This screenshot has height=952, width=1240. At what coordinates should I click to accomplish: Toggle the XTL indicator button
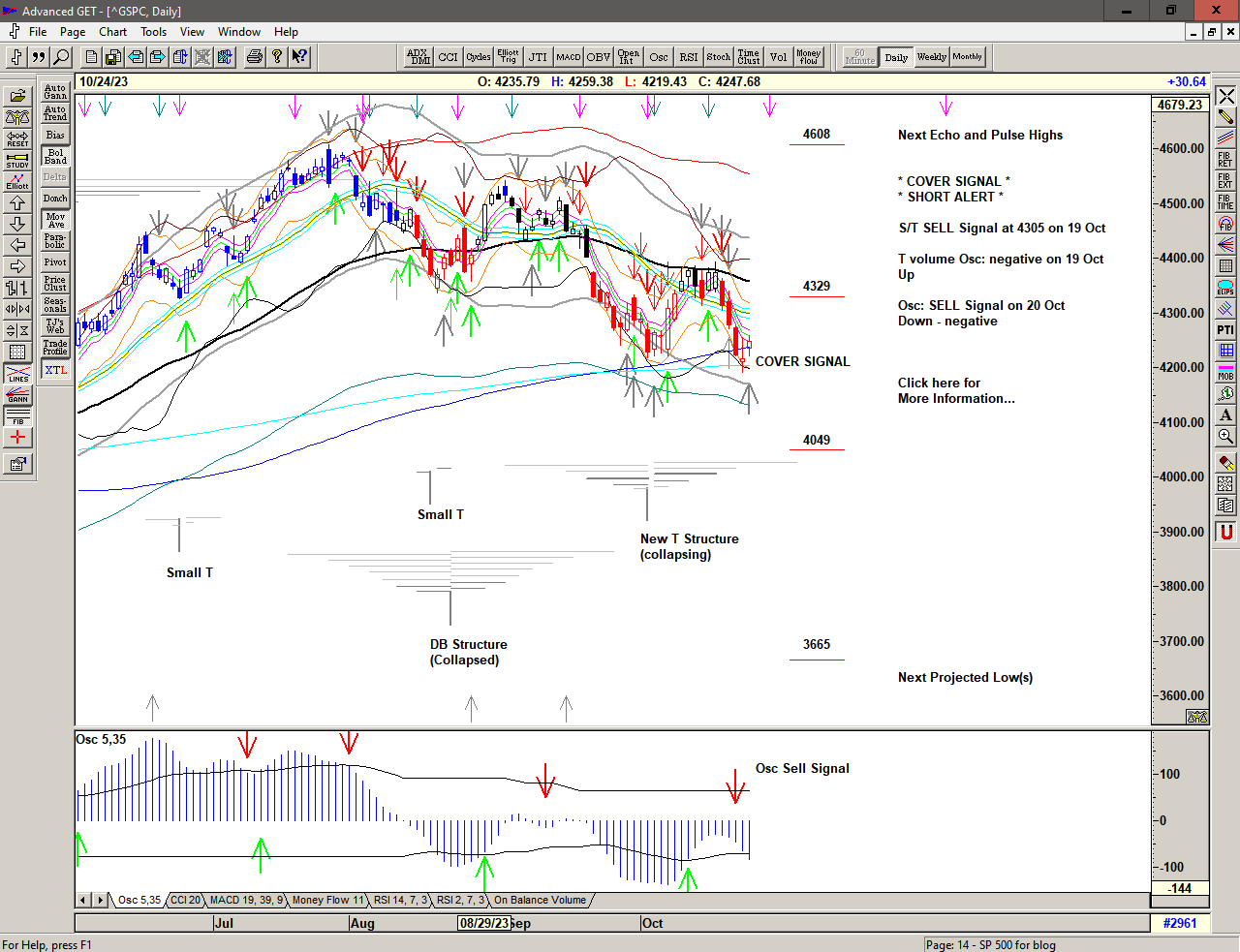[55, 370]
